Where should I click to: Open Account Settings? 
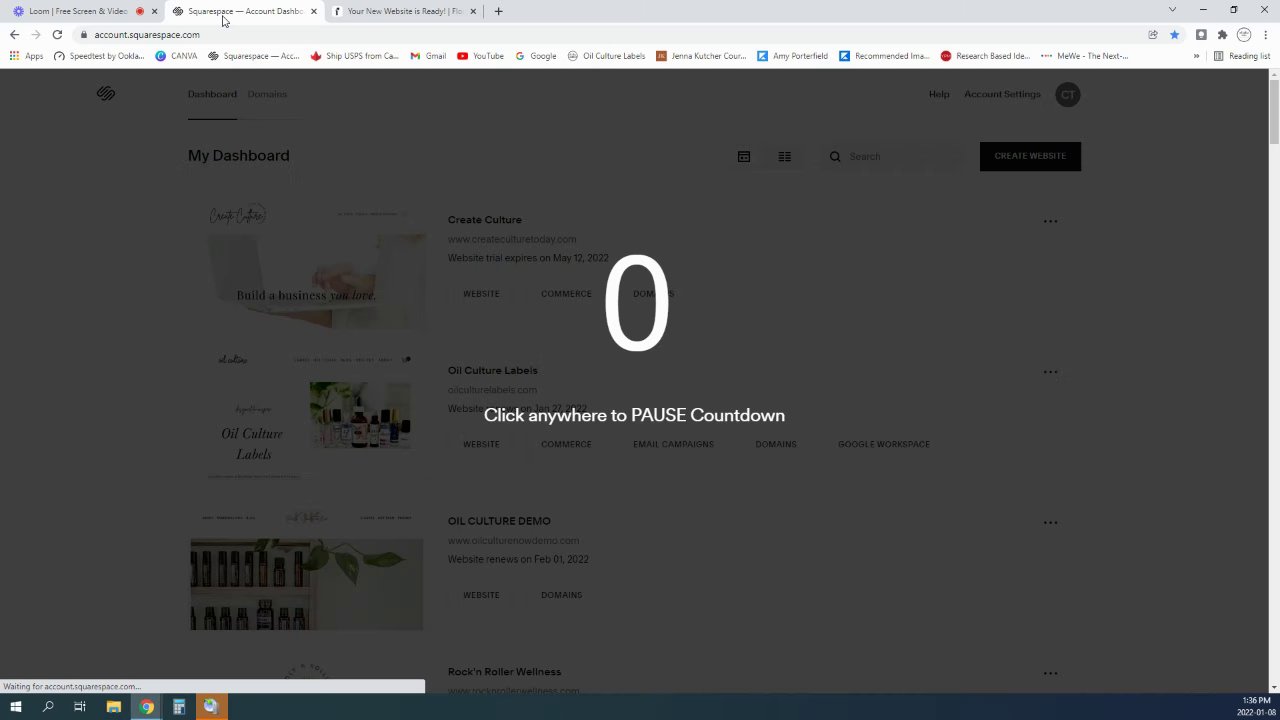(x=1002, y=94)
